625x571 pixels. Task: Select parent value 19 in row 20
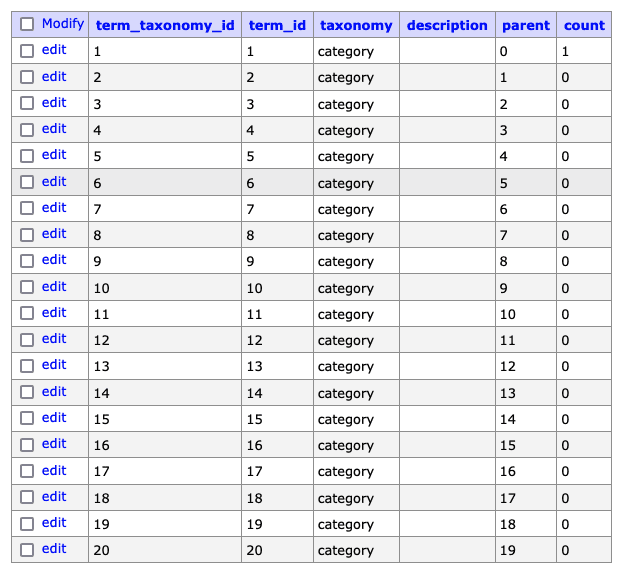tap(508, 550)
